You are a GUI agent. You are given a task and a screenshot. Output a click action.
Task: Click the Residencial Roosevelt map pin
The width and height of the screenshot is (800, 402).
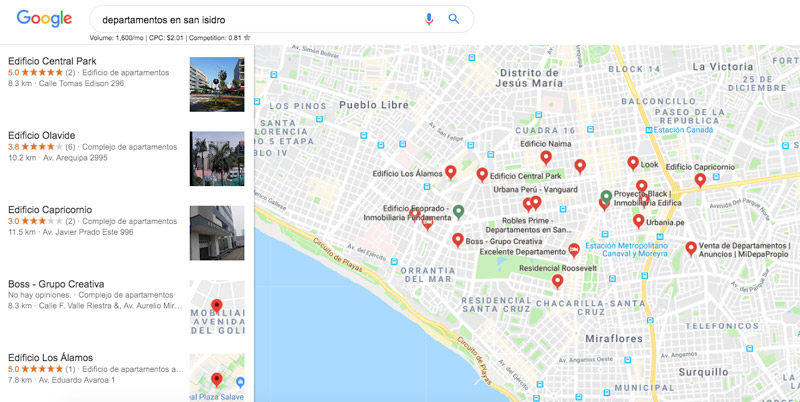tap(557, 281)
